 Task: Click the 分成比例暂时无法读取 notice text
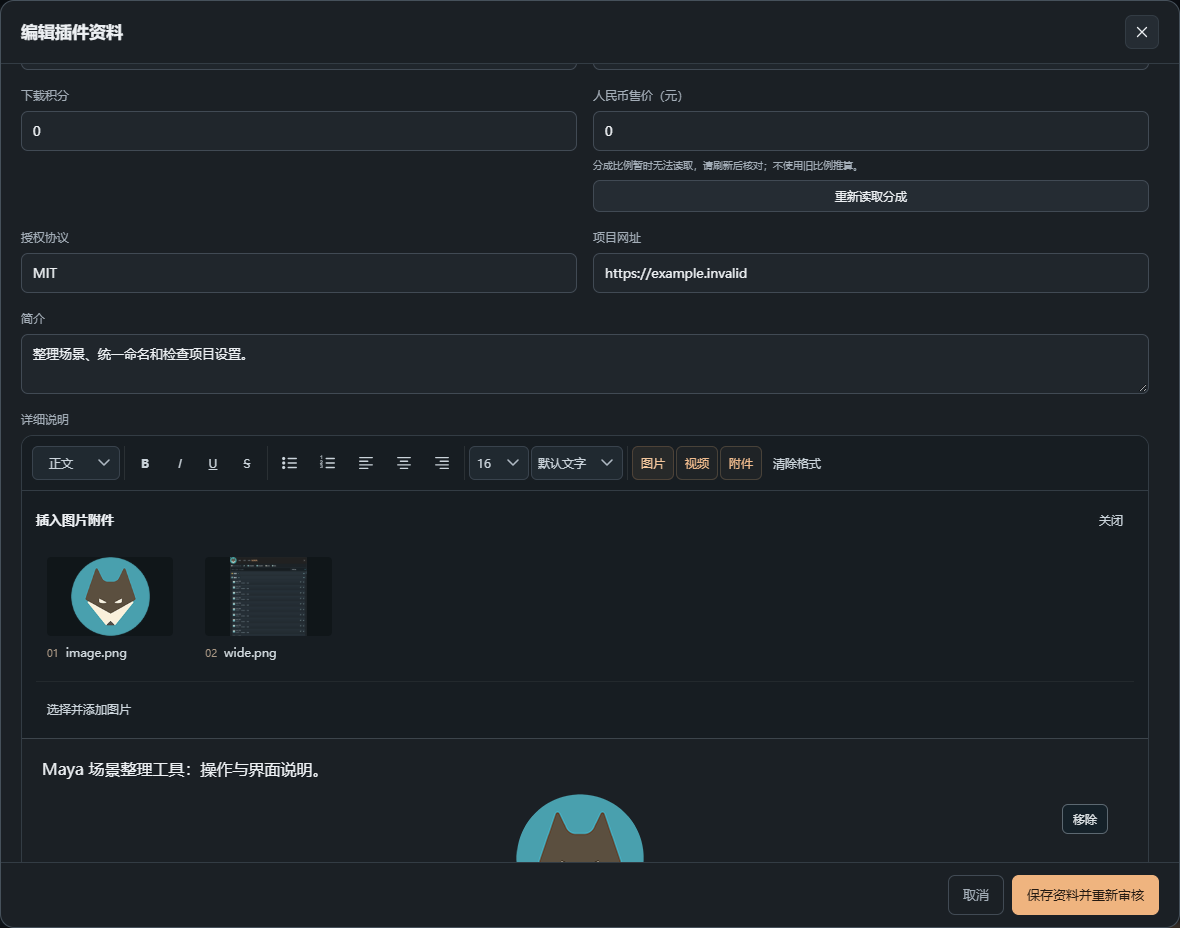pos(727,166)
